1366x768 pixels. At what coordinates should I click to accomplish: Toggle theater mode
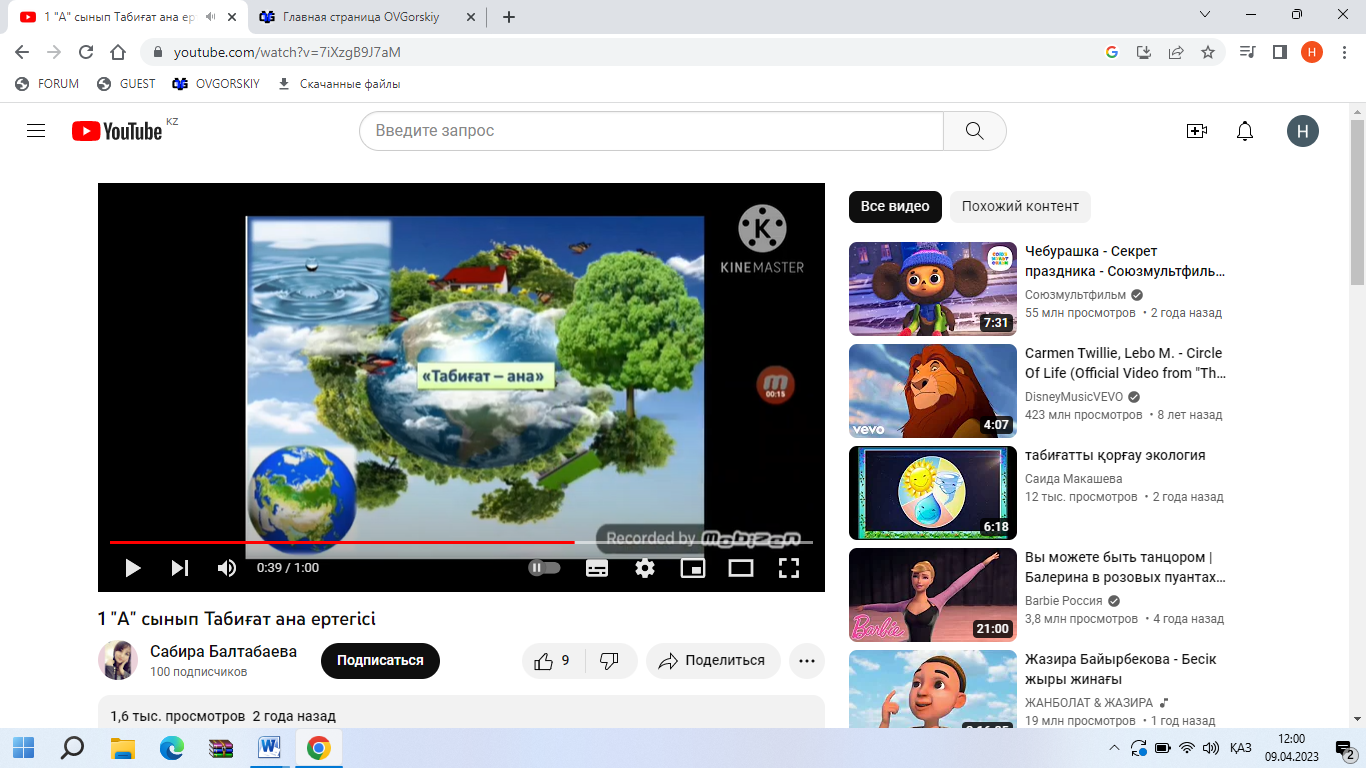coord(741,568)
